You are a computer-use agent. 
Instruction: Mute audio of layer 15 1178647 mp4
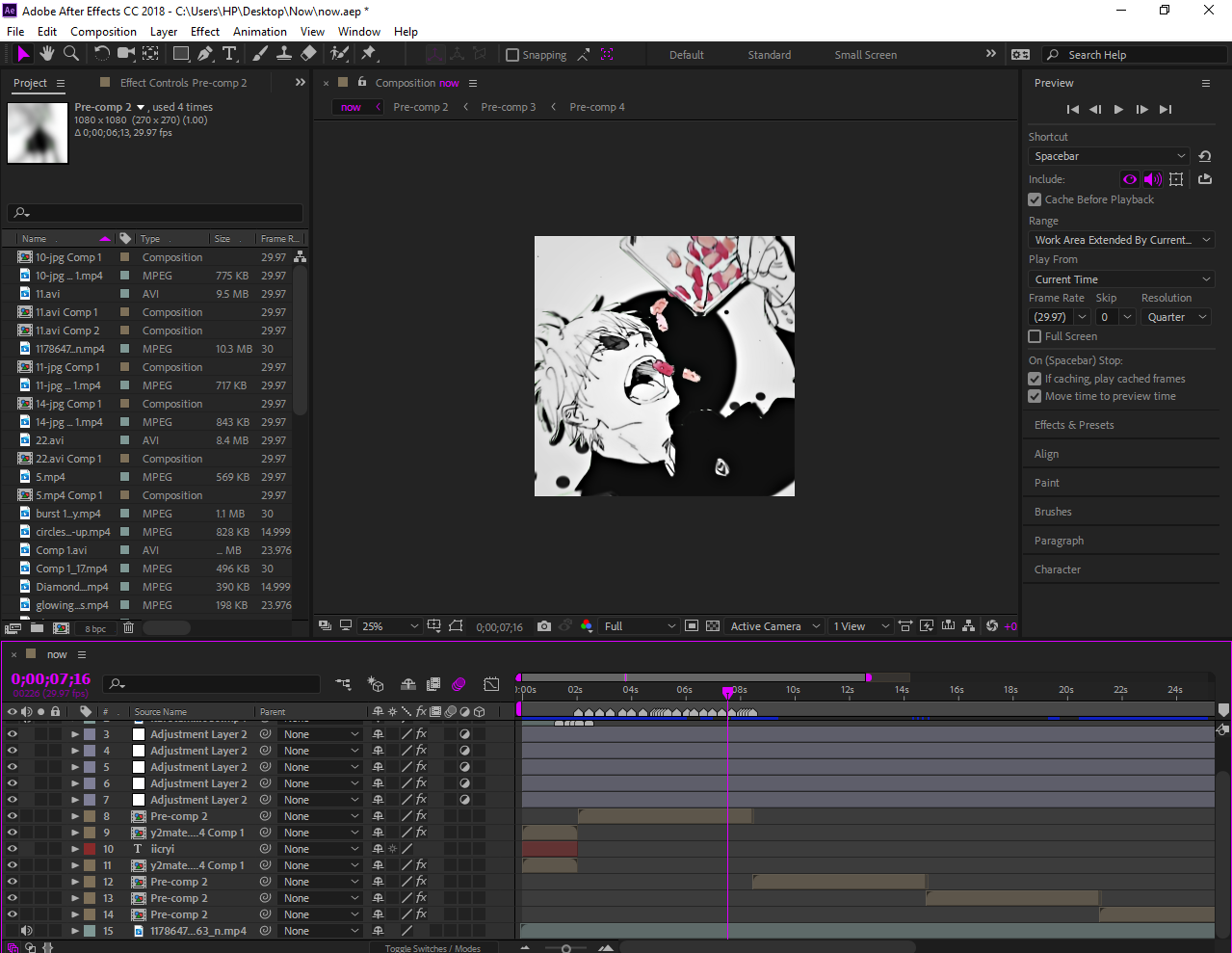point(26,931)
